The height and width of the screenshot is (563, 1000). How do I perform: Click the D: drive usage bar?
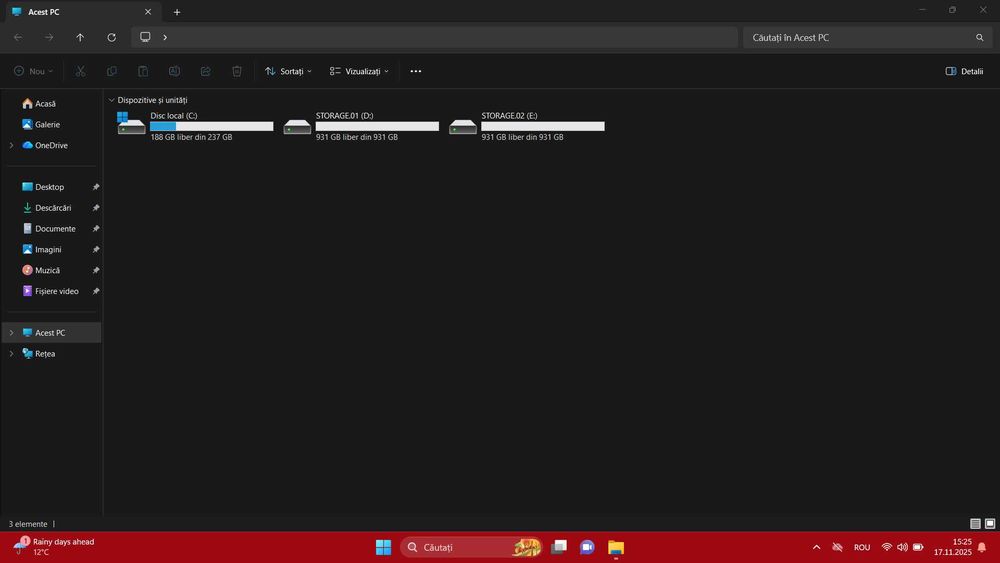click(378, 126)
